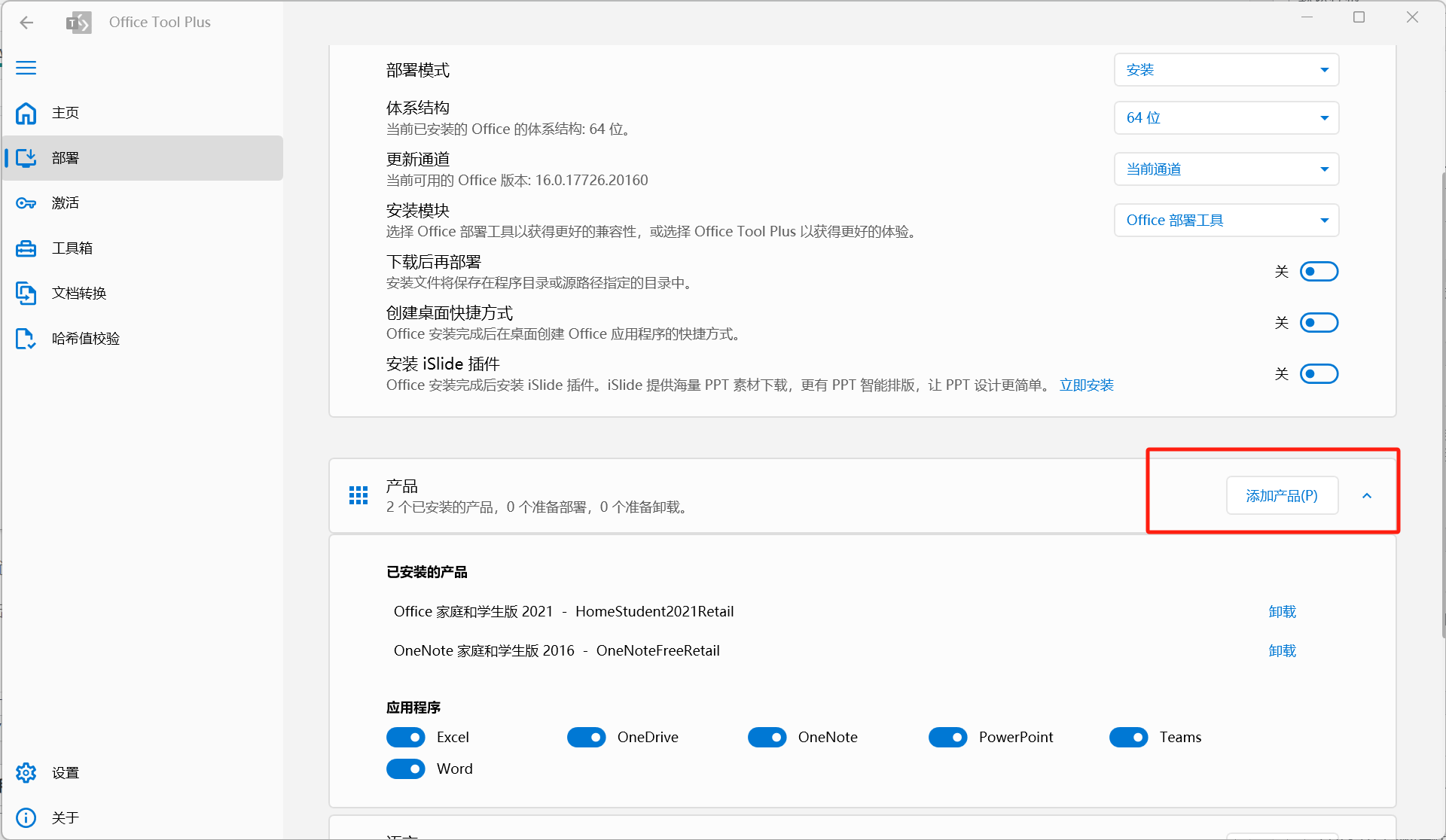This screenshot has width=1446, height=840.
Task: Disable the Teams application toggle
Action: click(1129, 738)
